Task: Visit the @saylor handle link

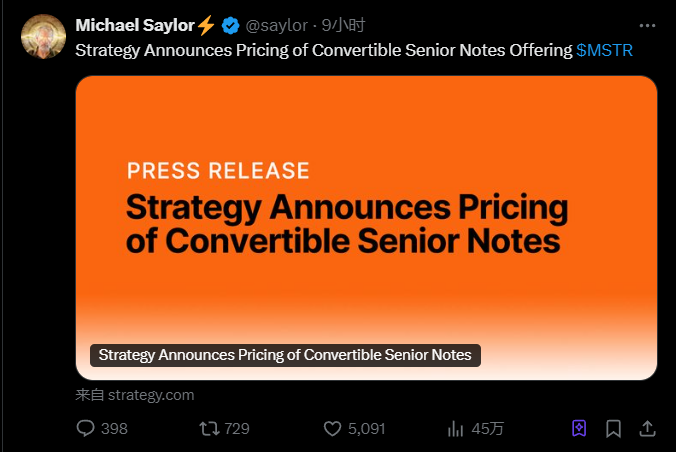Action: (276, 25)
